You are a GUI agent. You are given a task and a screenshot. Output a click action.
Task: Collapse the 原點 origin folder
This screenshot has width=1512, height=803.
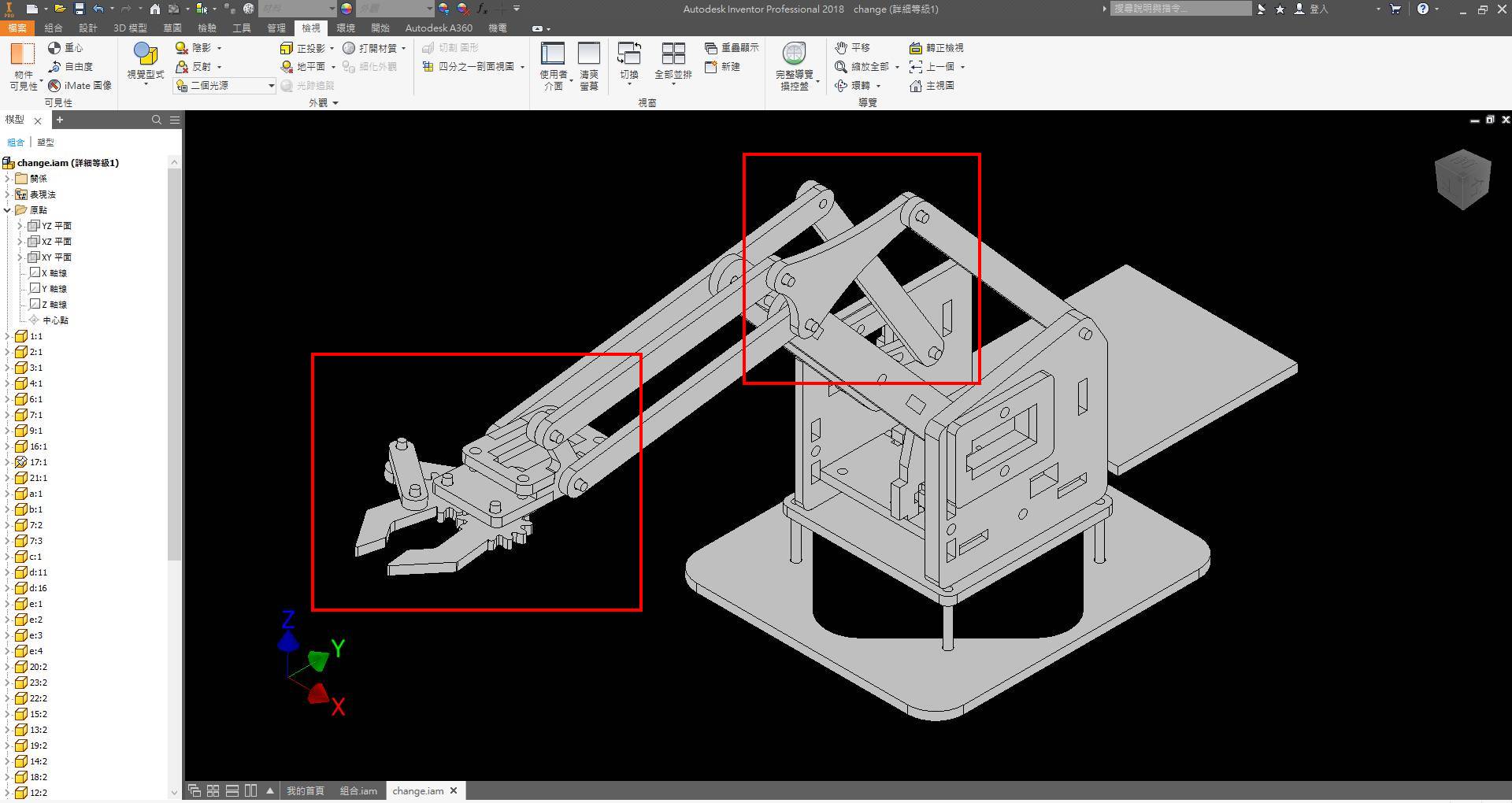tap(8, 210)
